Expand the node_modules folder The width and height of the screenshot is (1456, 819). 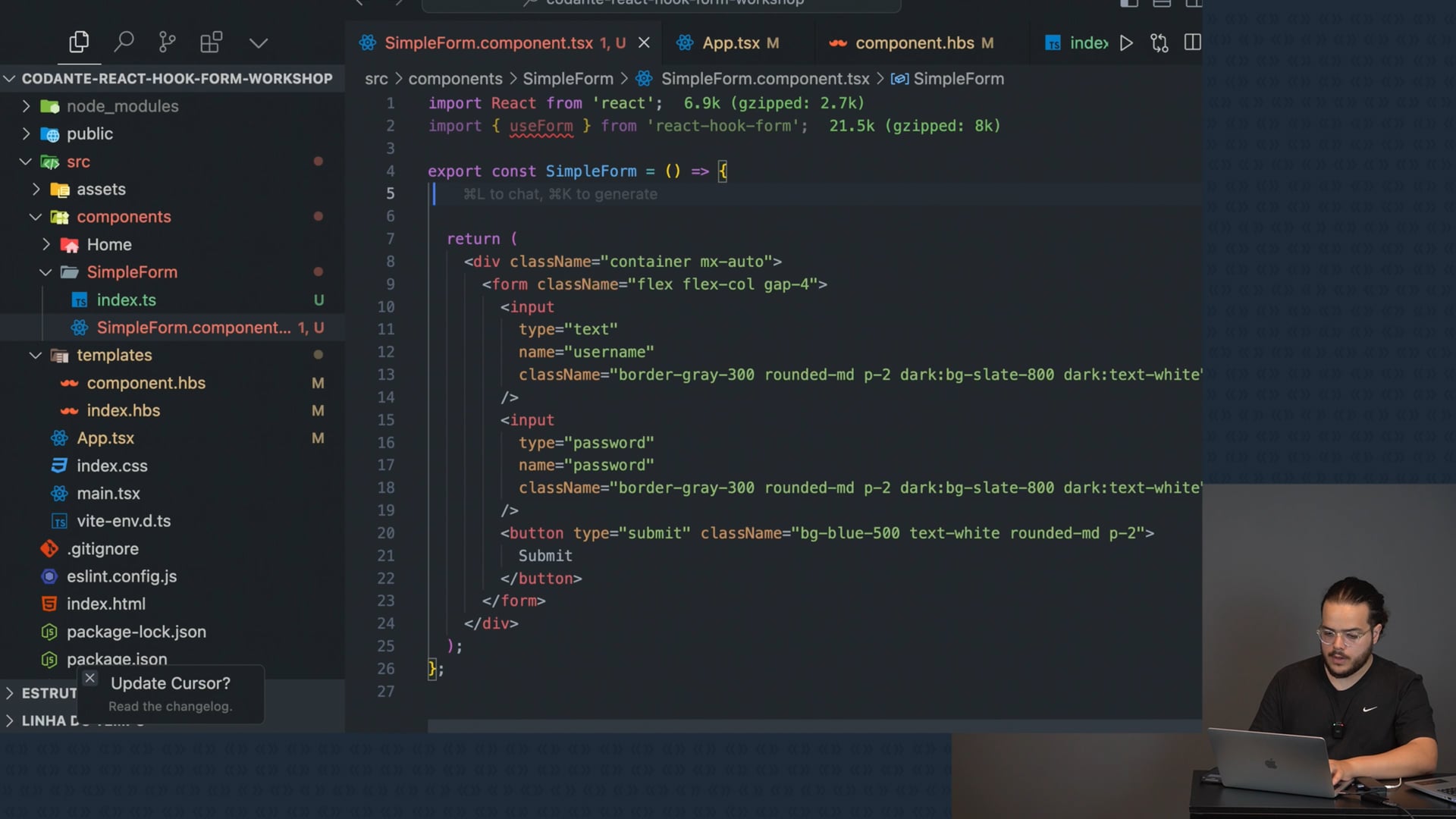click(x=27, y=106)
